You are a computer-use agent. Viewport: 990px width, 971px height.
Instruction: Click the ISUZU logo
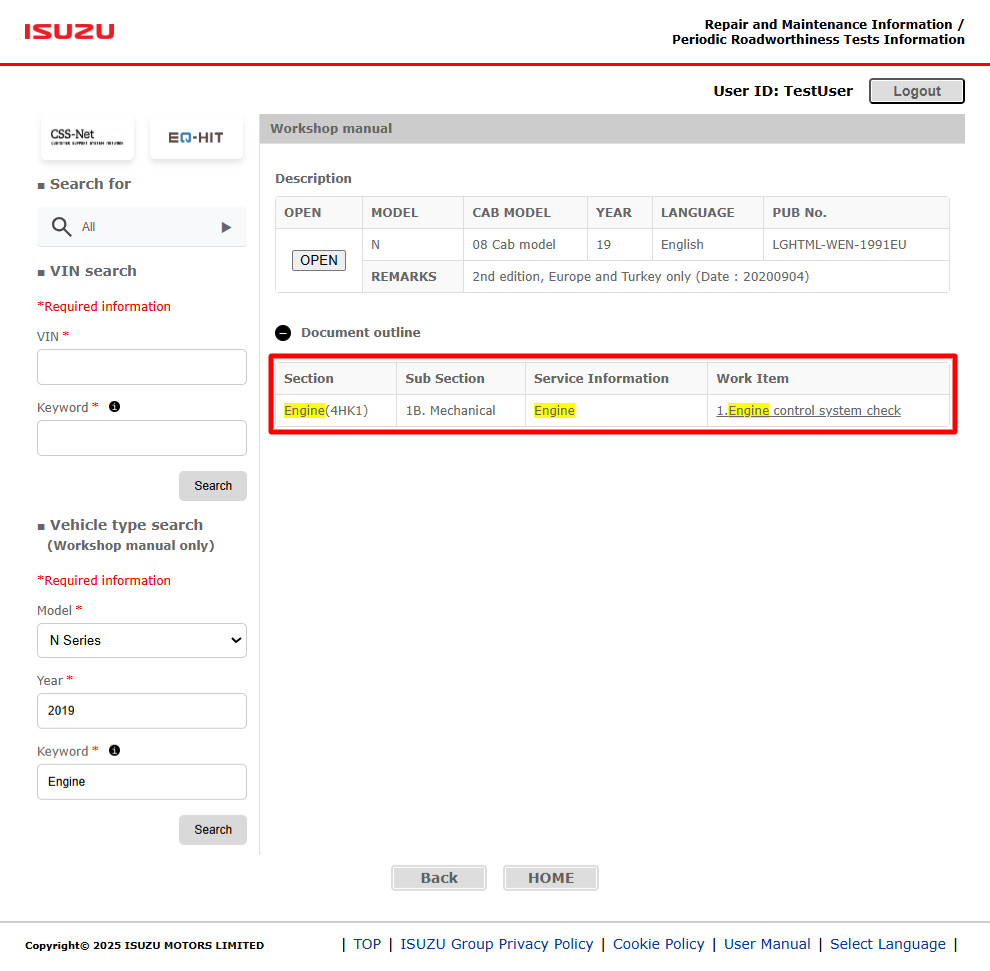(x=69, y=31)
